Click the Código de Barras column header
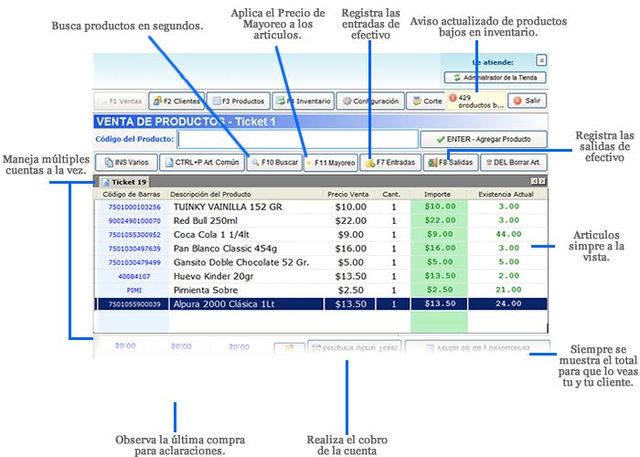Viewport: 640px width, 457px height. click(x=131, y=194)
